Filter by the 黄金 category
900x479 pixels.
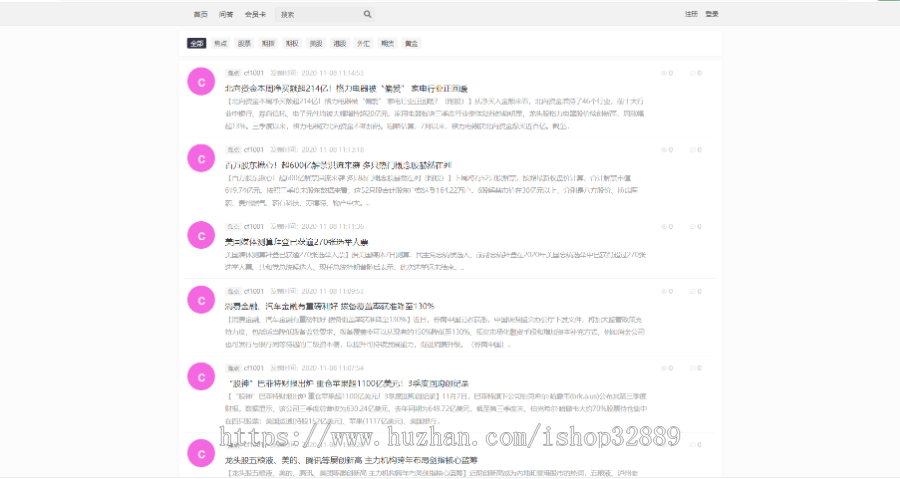412,43
